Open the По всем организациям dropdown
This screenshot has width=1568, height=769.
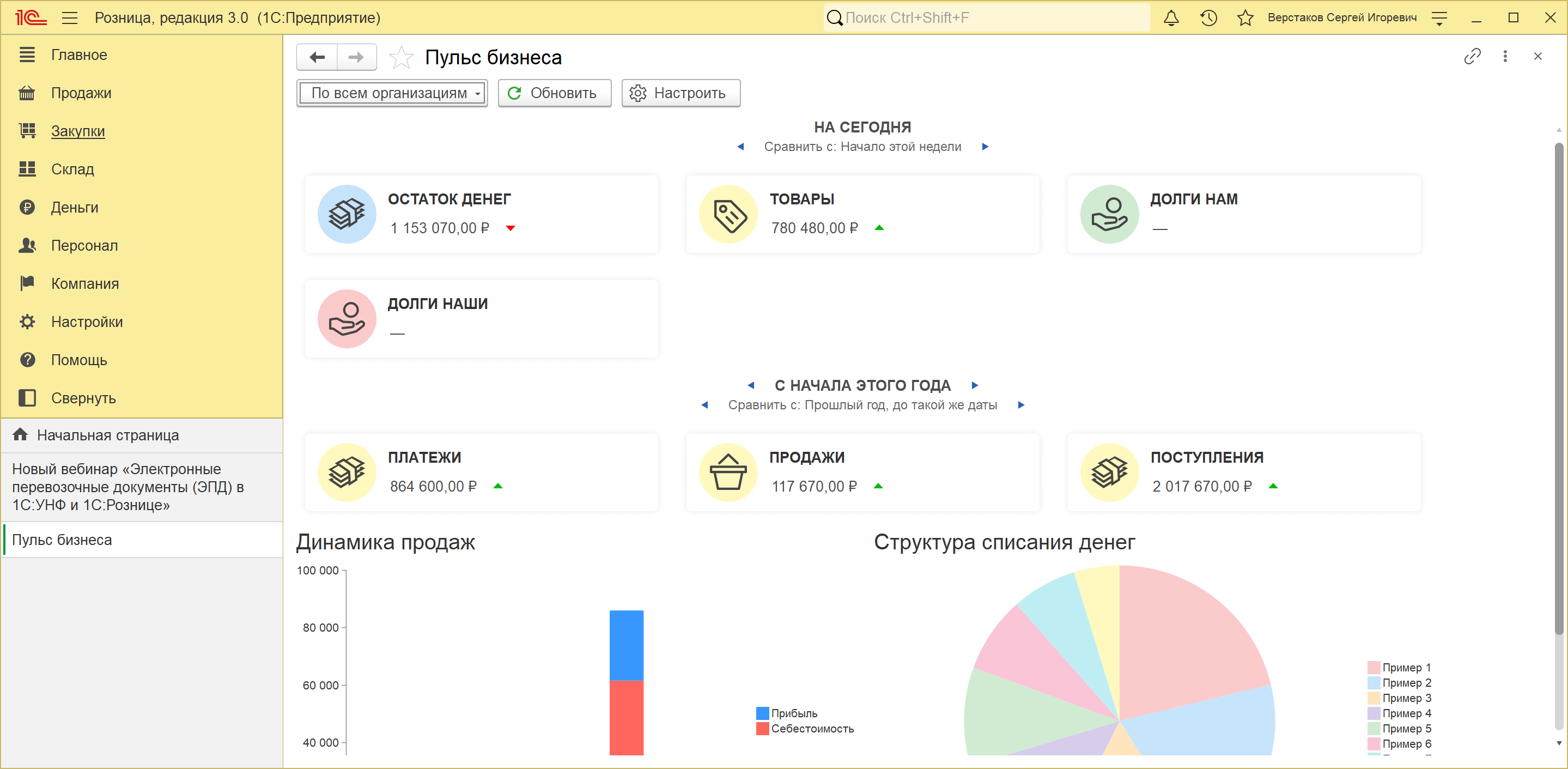392,93
